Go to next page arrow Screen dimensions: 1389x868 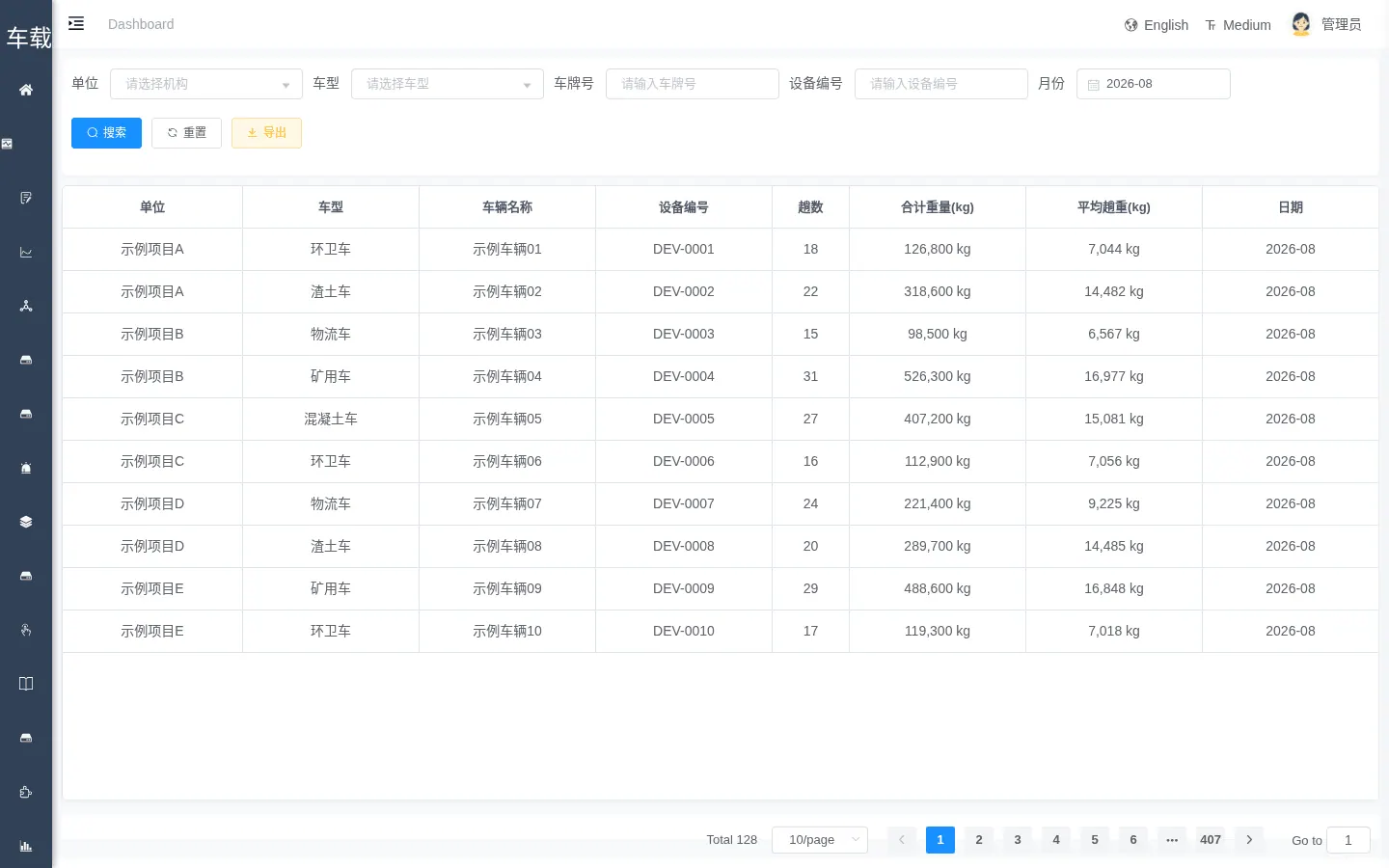(1249, 840)
